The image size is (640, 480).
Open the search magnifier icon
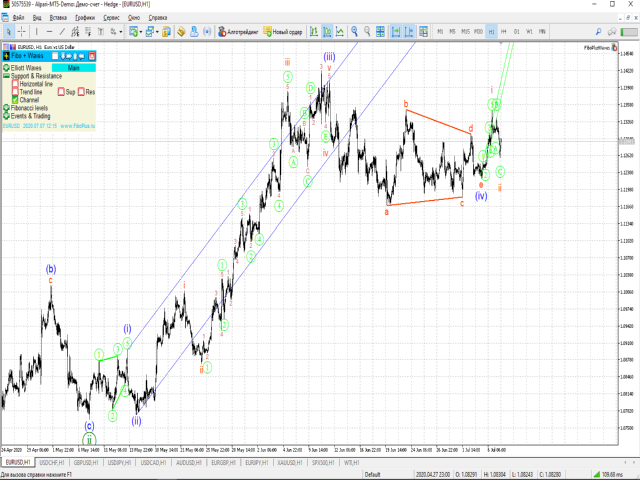(x=598, y=32)
